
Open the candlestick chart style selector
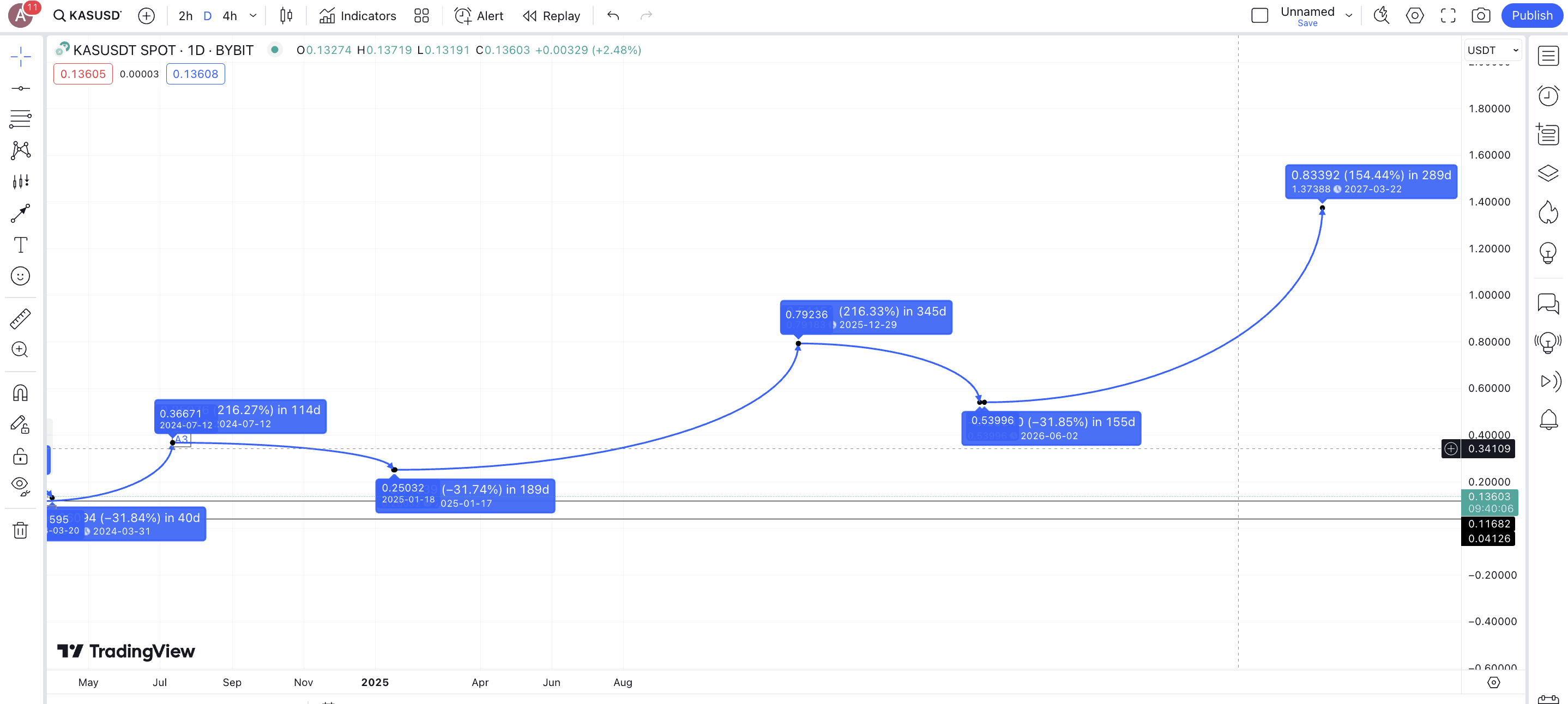286,16
